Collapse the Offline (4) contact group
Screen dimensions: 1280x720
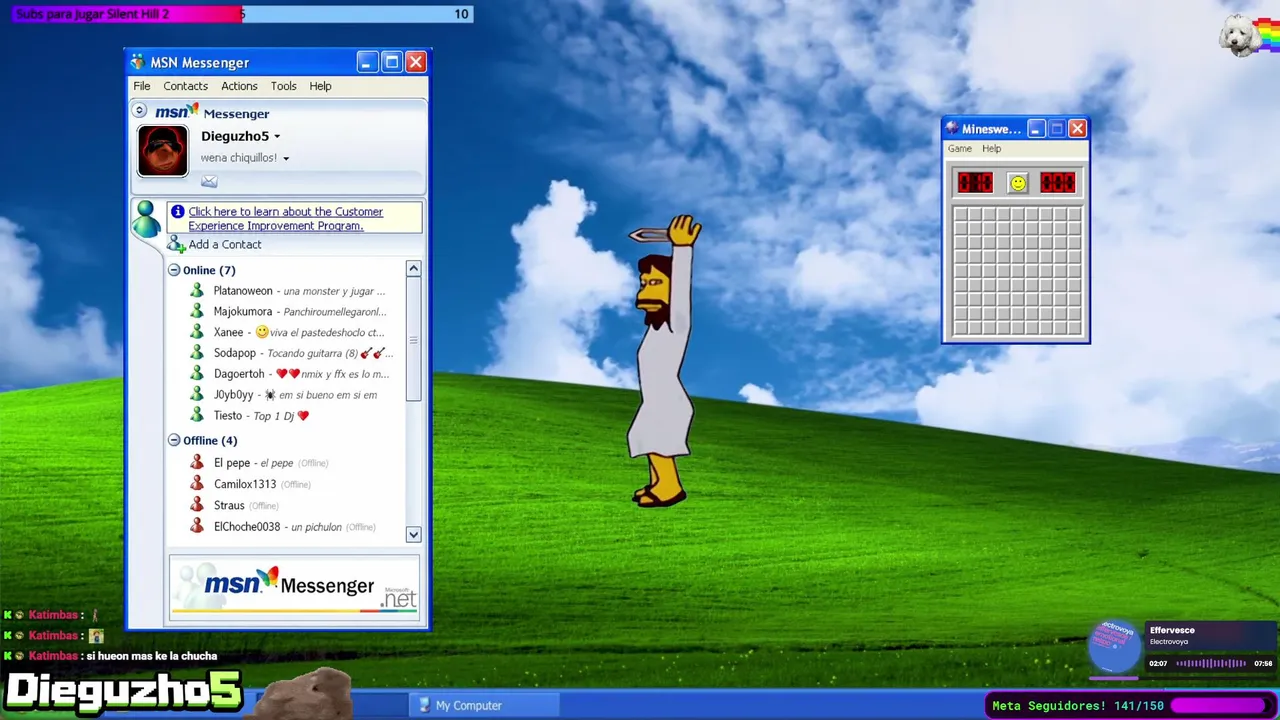(x=174, y=440)
